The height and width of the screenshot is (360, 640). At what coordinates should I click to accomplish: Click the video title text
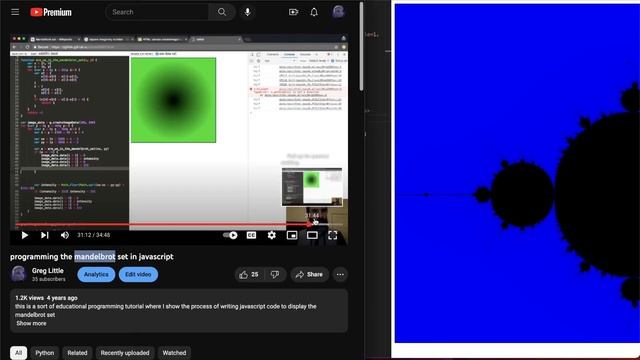[x=92, y=256]
